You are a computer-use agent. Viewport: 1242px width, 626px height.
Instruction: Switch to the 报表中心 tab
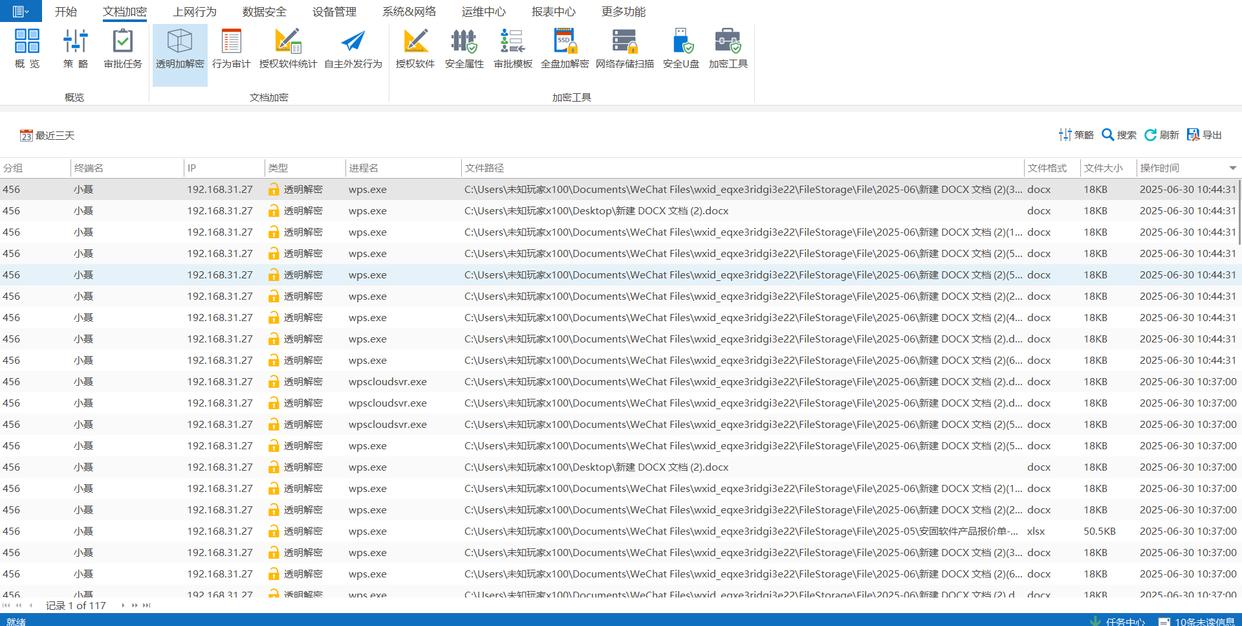click(553, 12)
